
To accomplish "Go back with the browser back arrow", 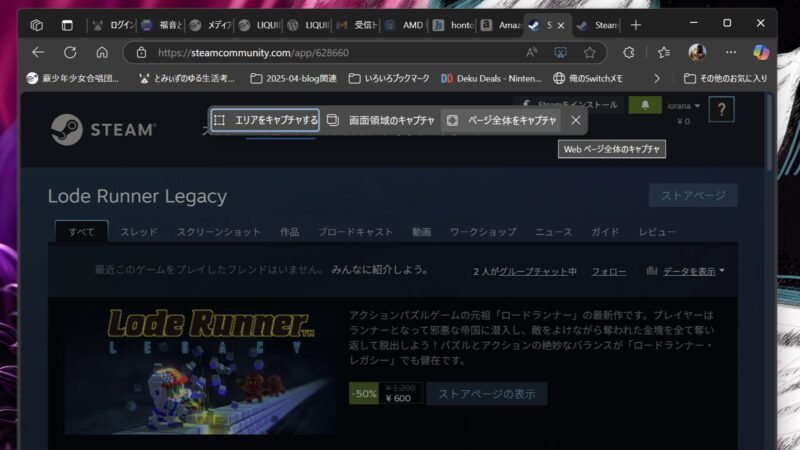I will (x=38, y=52).
